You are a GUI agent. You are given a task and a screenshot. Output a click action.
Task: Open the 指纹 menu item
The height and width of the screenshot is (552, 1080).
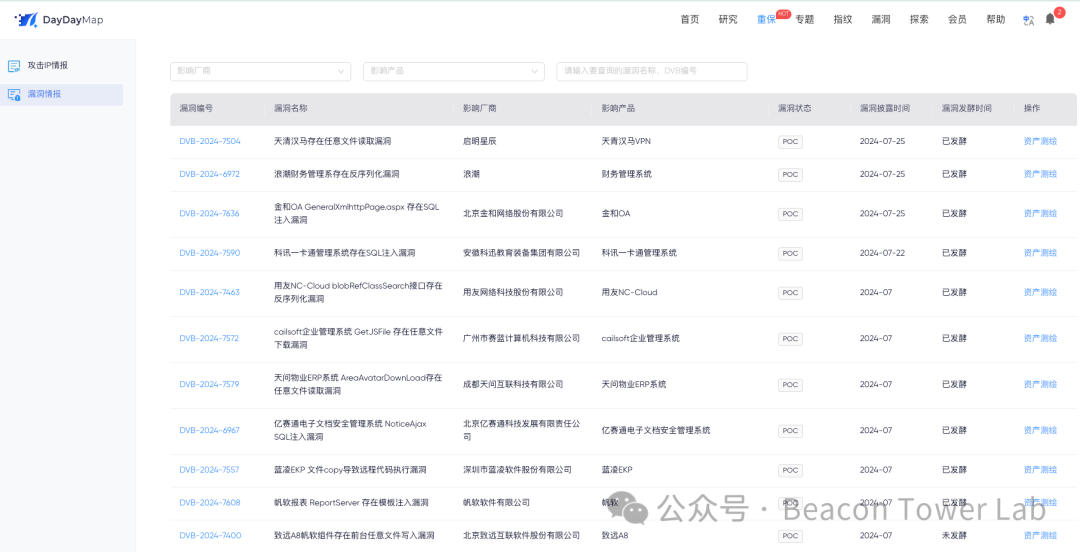(x=843, y=19)
